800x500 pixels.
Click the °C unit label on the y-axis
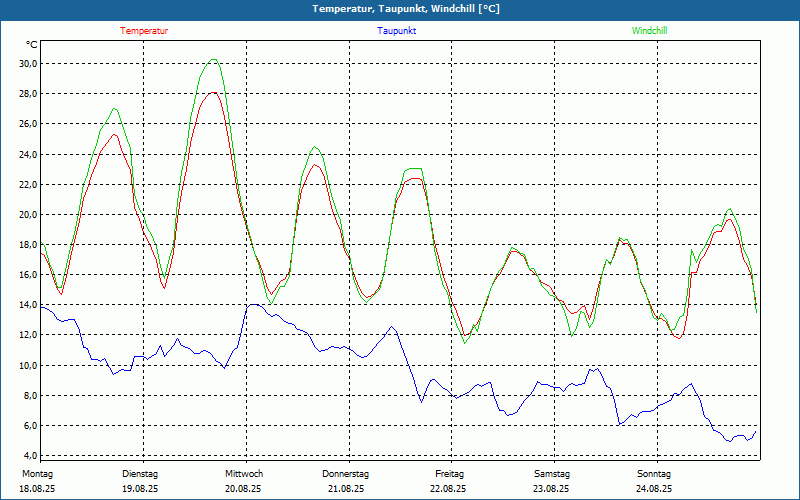(32, 45)
